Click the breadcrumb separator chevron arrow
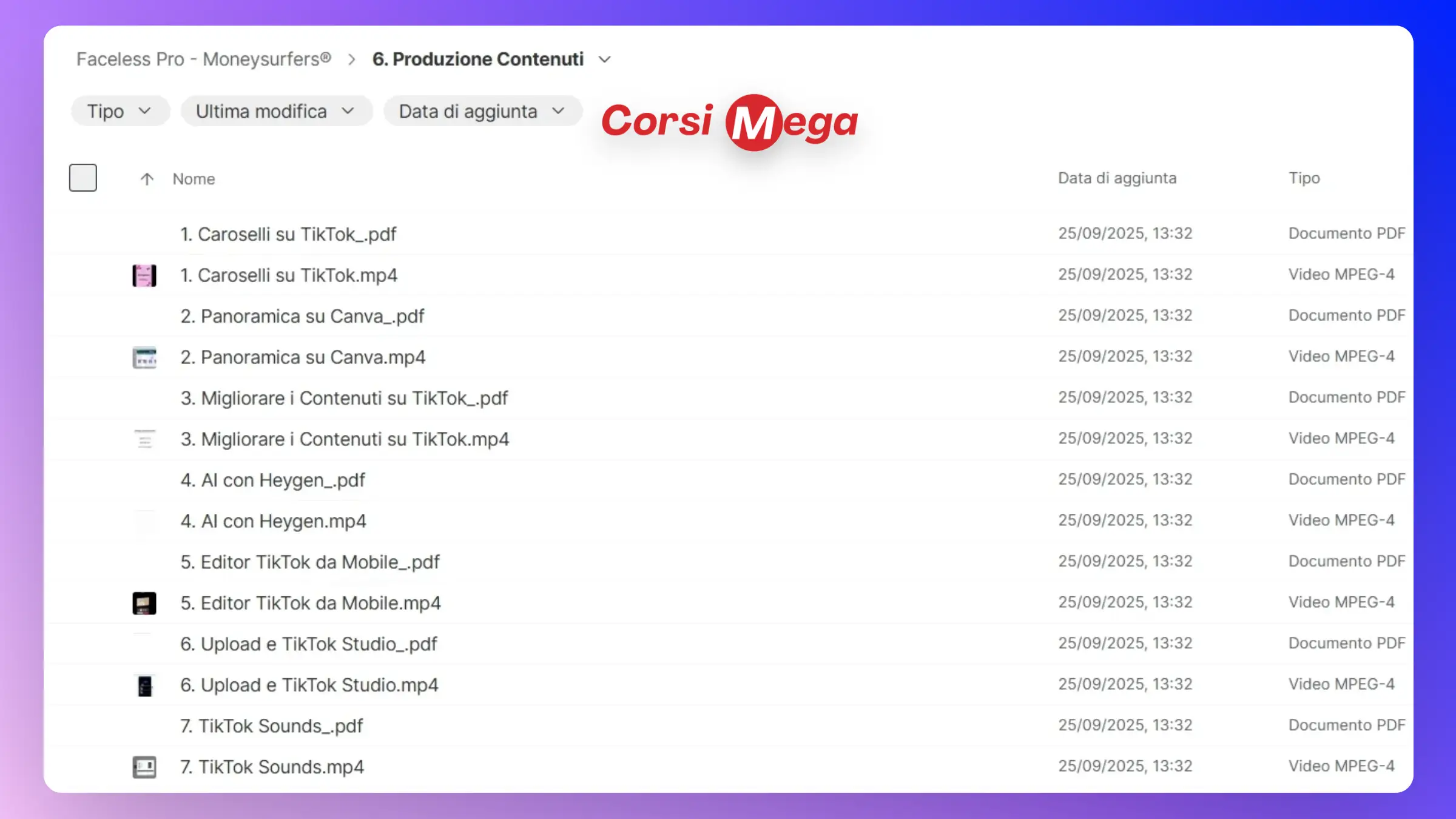The width and height of the screenshot is (1456, 819). (351, 59)
